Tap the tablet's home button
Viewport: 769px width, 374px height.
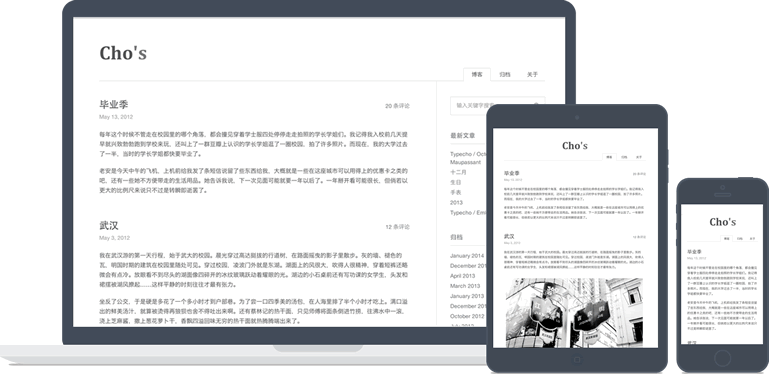point(577,360)
